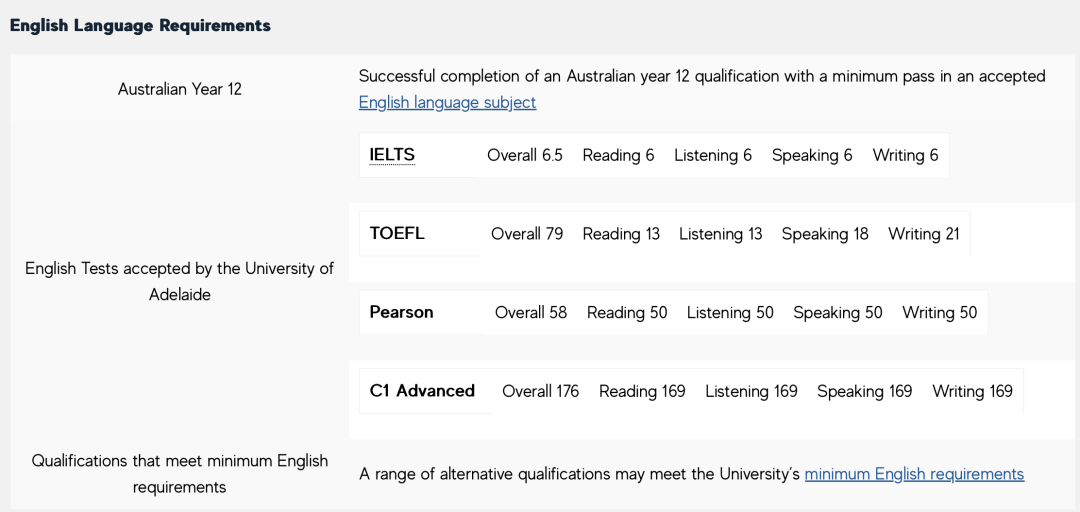Open the English language subject link
Viewport: 1080px width, 512px height.
[447, 102]
